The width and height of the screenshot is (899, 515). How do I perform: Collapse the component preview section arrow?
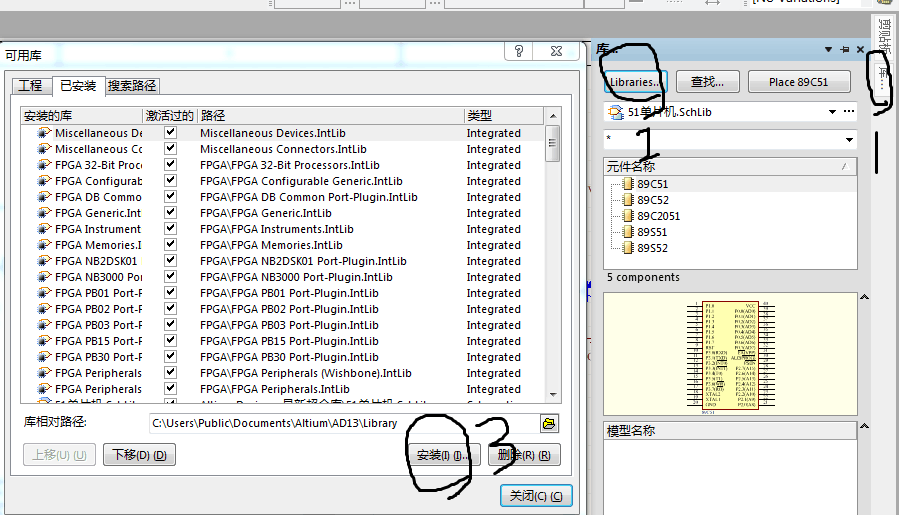(865, 297)
